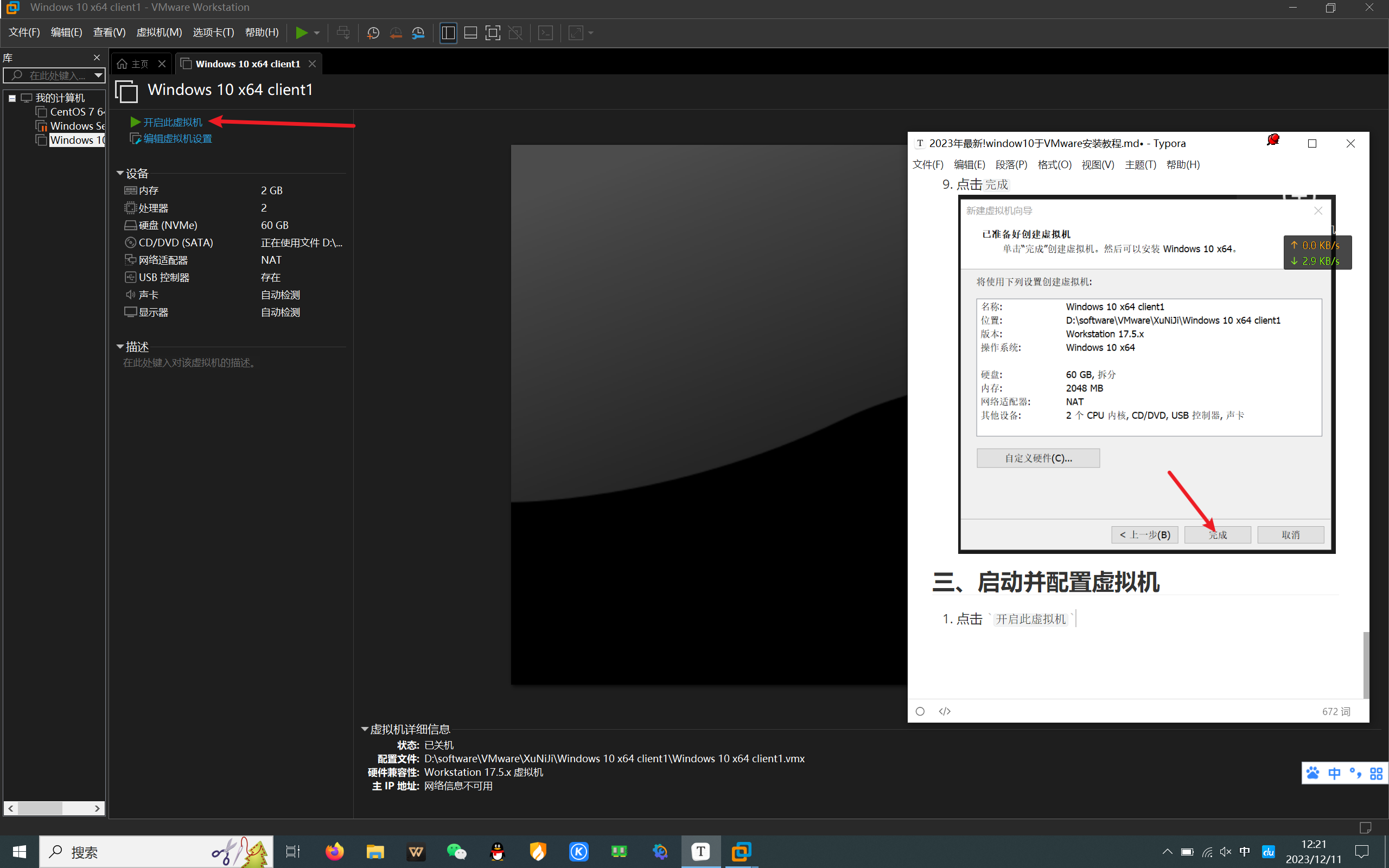This screenshot has width=1389, height=868.
Task: Take a snapshot of this virtual machine
Action: [373, 33]
